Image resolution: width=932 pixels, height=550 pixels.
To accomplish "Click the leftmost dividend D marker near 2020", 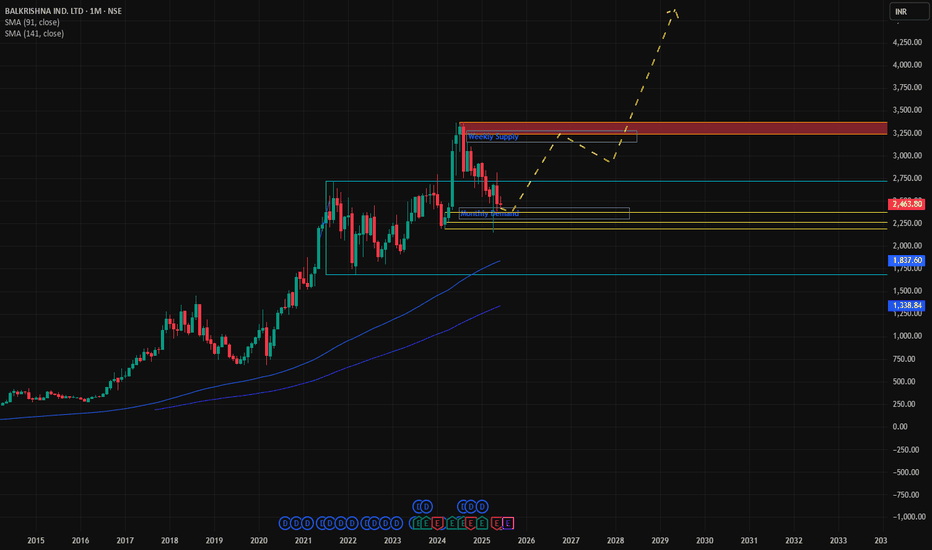I will click(x=285, y=523).
